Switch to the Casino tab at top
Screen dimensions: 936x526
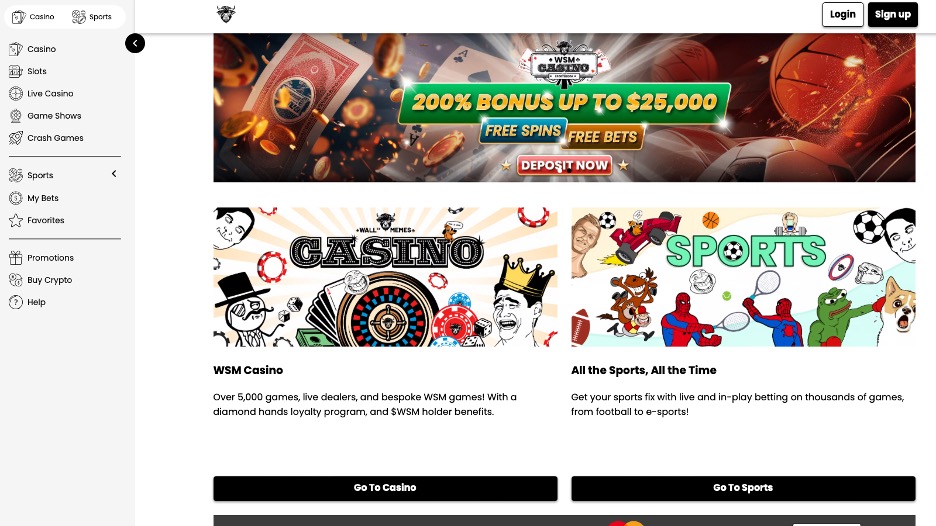coord(33,17)
